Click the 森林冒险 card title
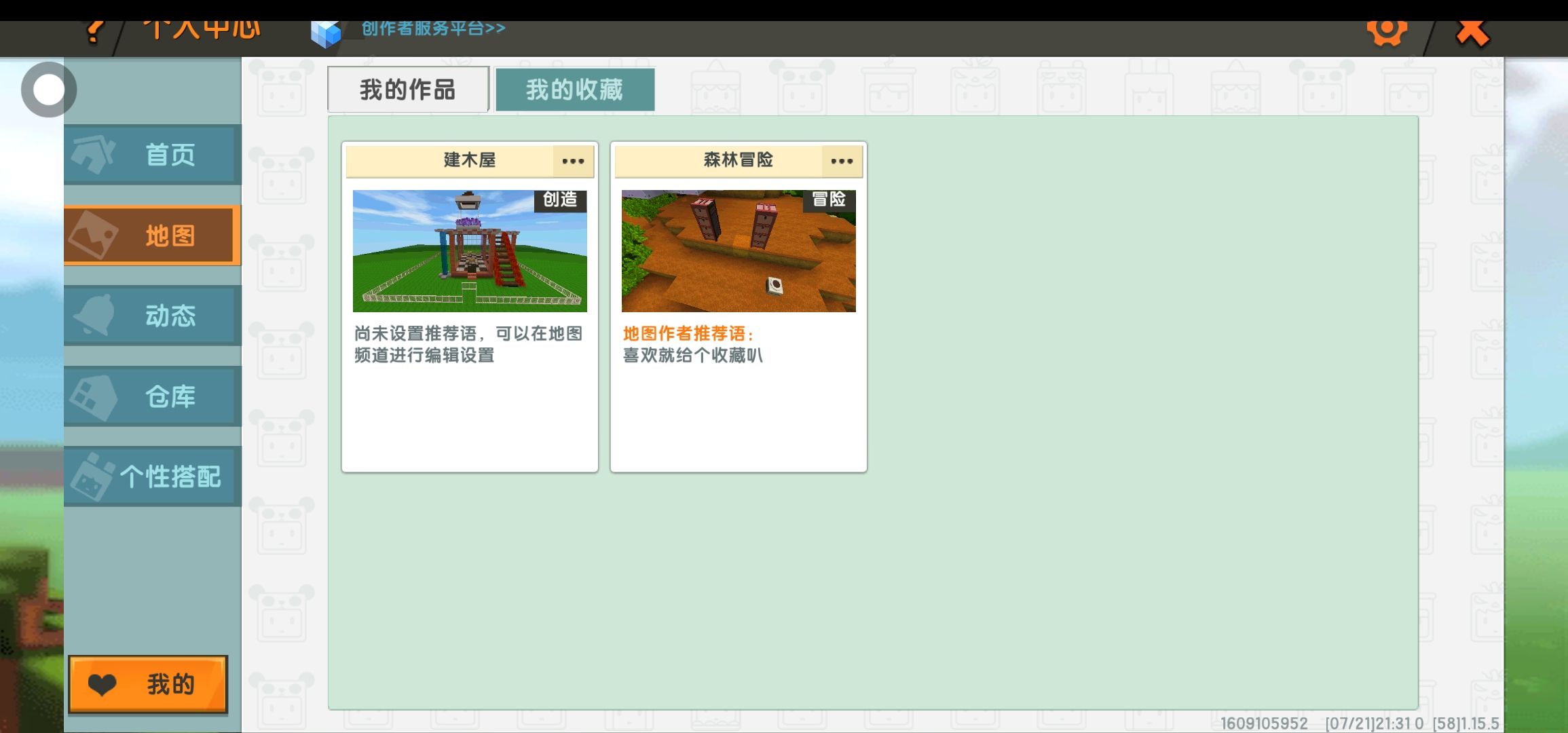 click(738, 160)
